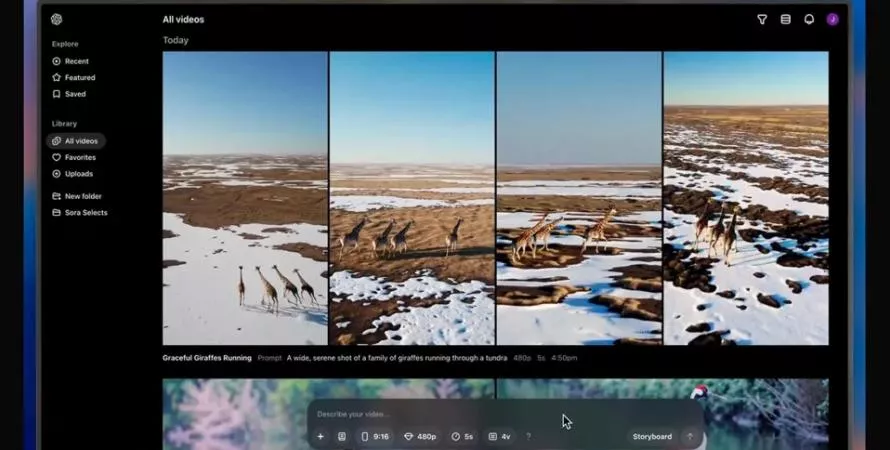Image resolution: width=890 pixels, height=450 pixels.
Task: Click the All videos icon in the sidebar
Action: (x=56, y=141)
